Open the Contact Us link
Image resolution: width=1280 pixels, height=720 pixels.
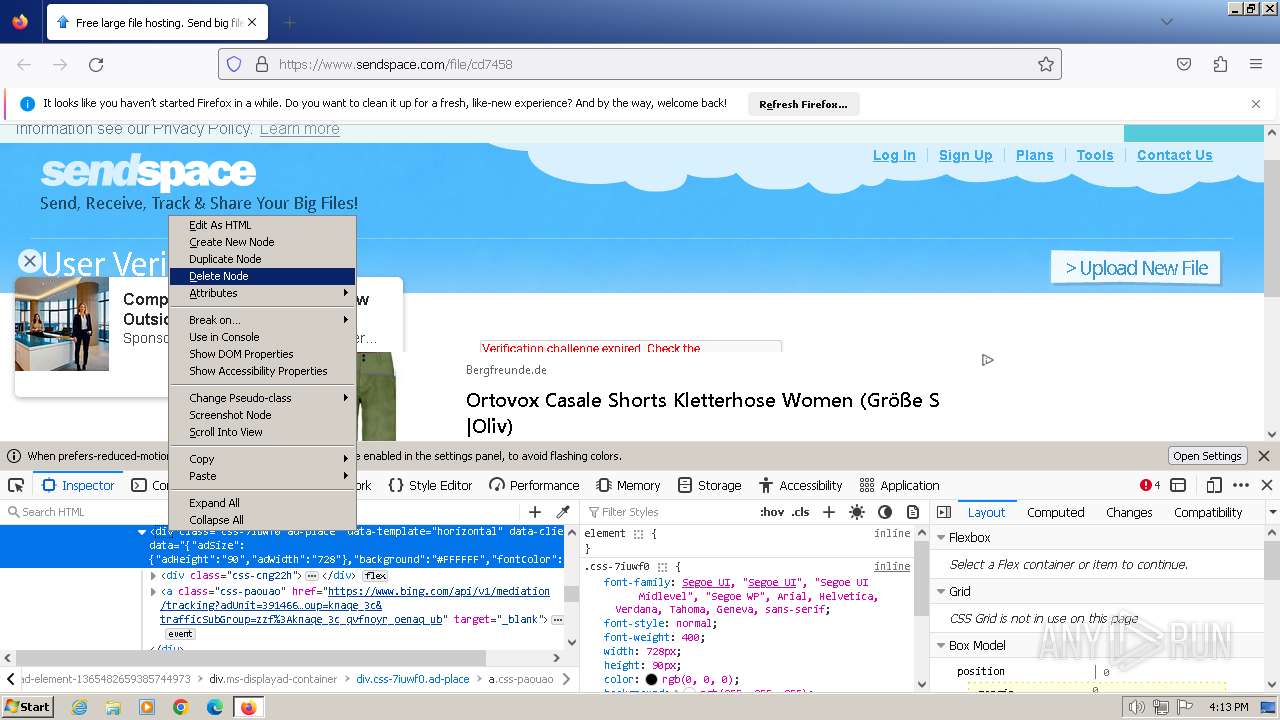click(x=1174, y=155)
